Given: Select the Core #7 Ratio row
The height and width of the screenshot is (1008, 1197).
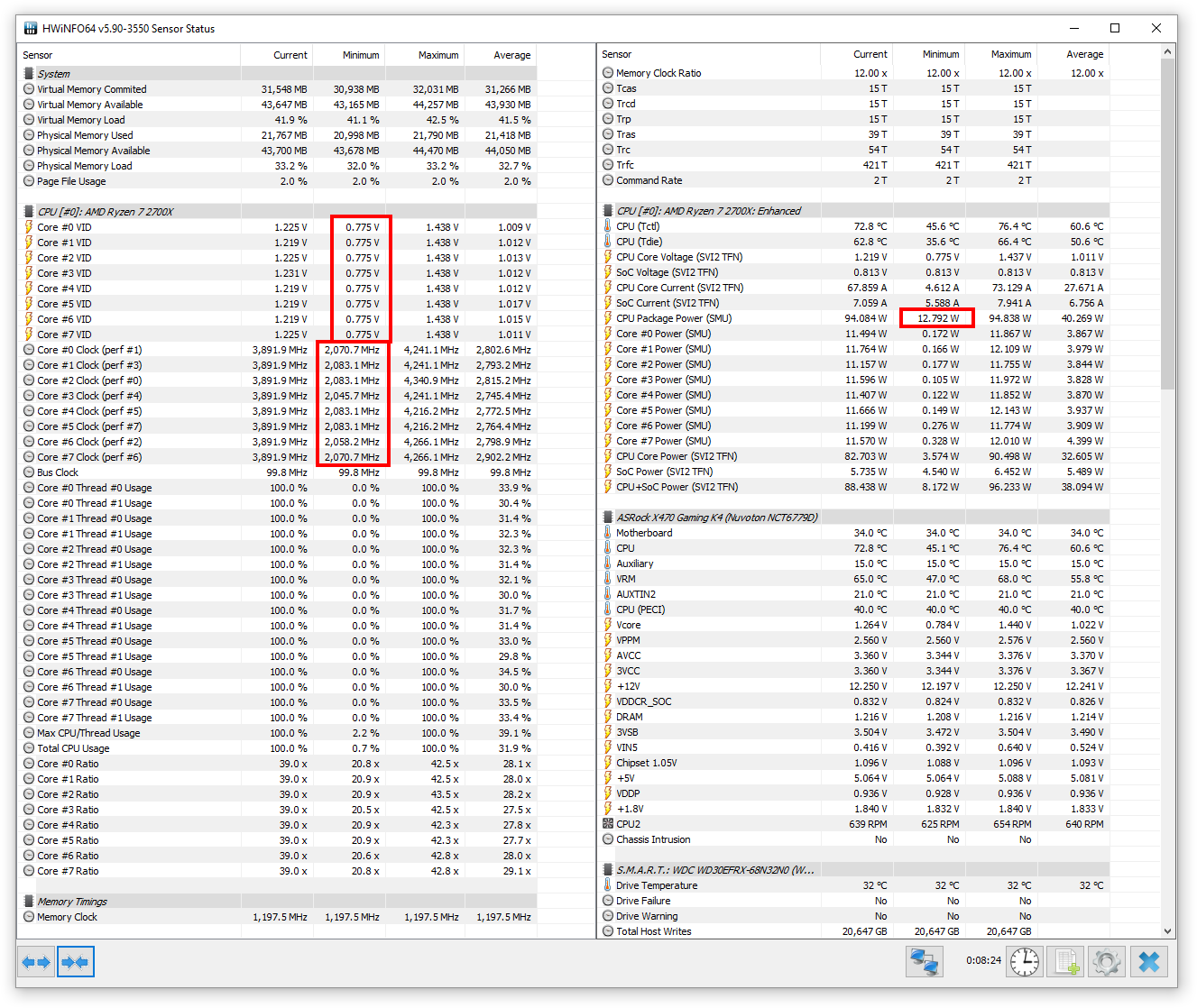Looking at the screenshot, I should (278, 871).
